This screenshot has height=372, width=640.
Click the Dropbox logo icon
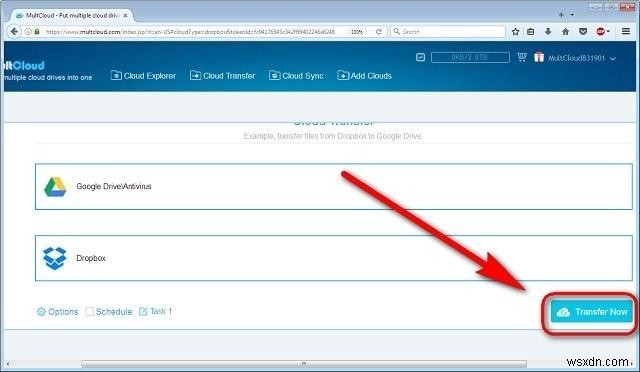55,258
